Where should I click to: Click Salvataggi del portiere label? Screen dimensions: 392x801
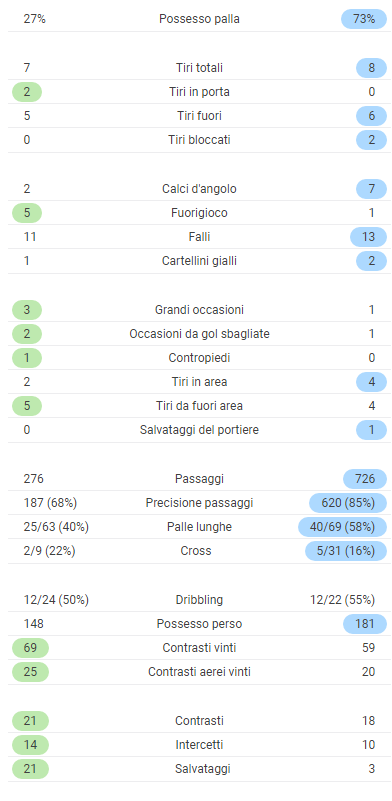199,430
